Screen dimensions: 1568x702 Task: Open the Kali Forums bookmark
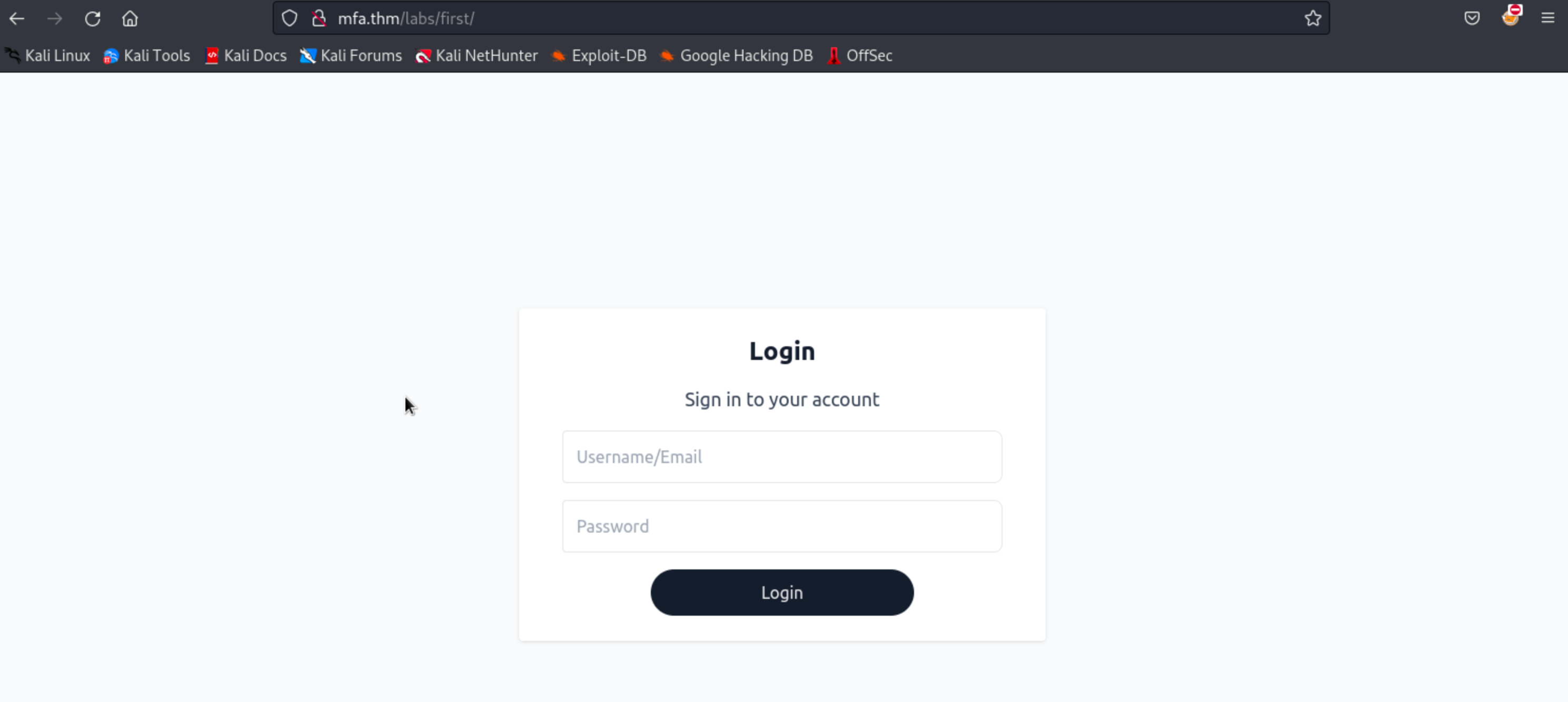click(351, 56)
